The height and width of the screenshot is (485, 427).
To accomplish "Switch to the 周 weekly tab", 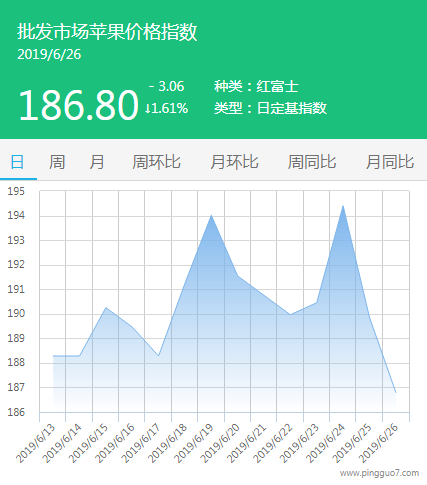I will (x=57, y=162).
